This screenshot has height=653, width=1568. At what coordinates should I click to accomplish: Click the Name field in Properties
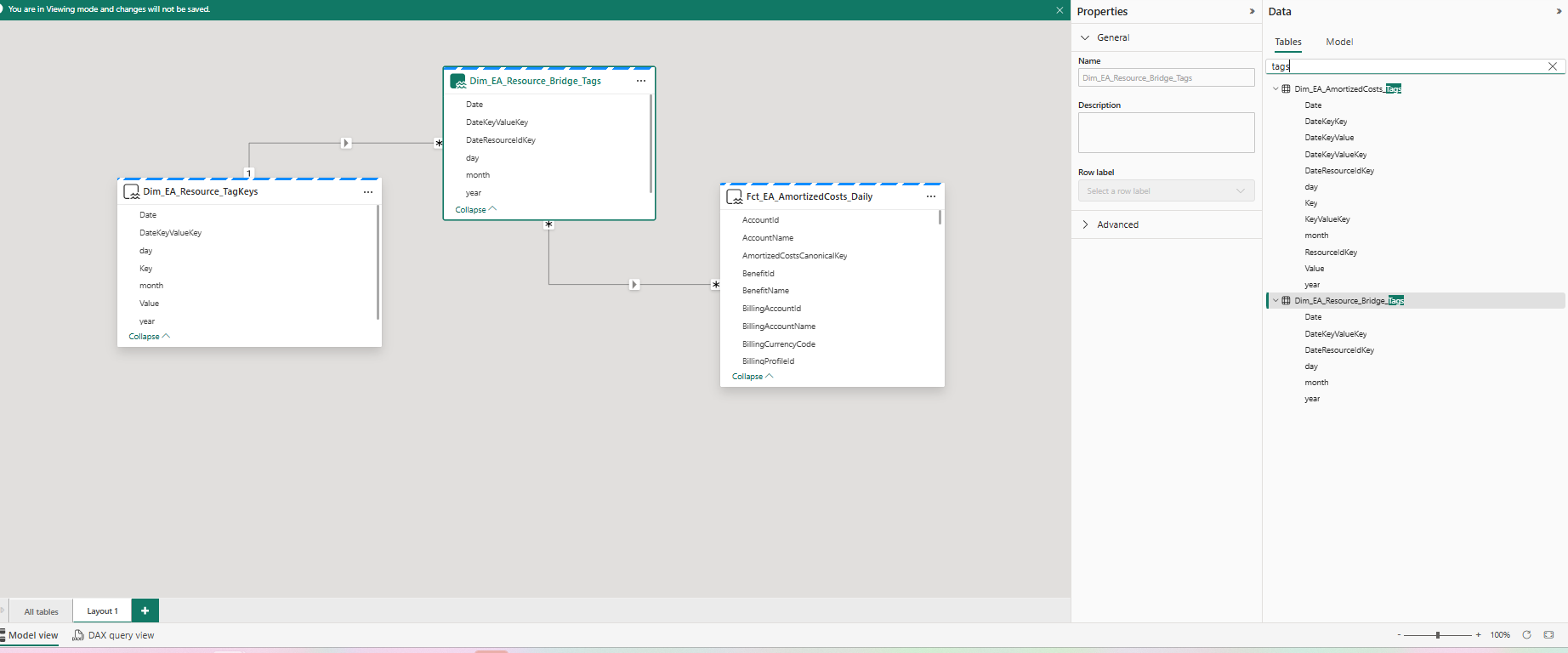[x=1166, y=77]
